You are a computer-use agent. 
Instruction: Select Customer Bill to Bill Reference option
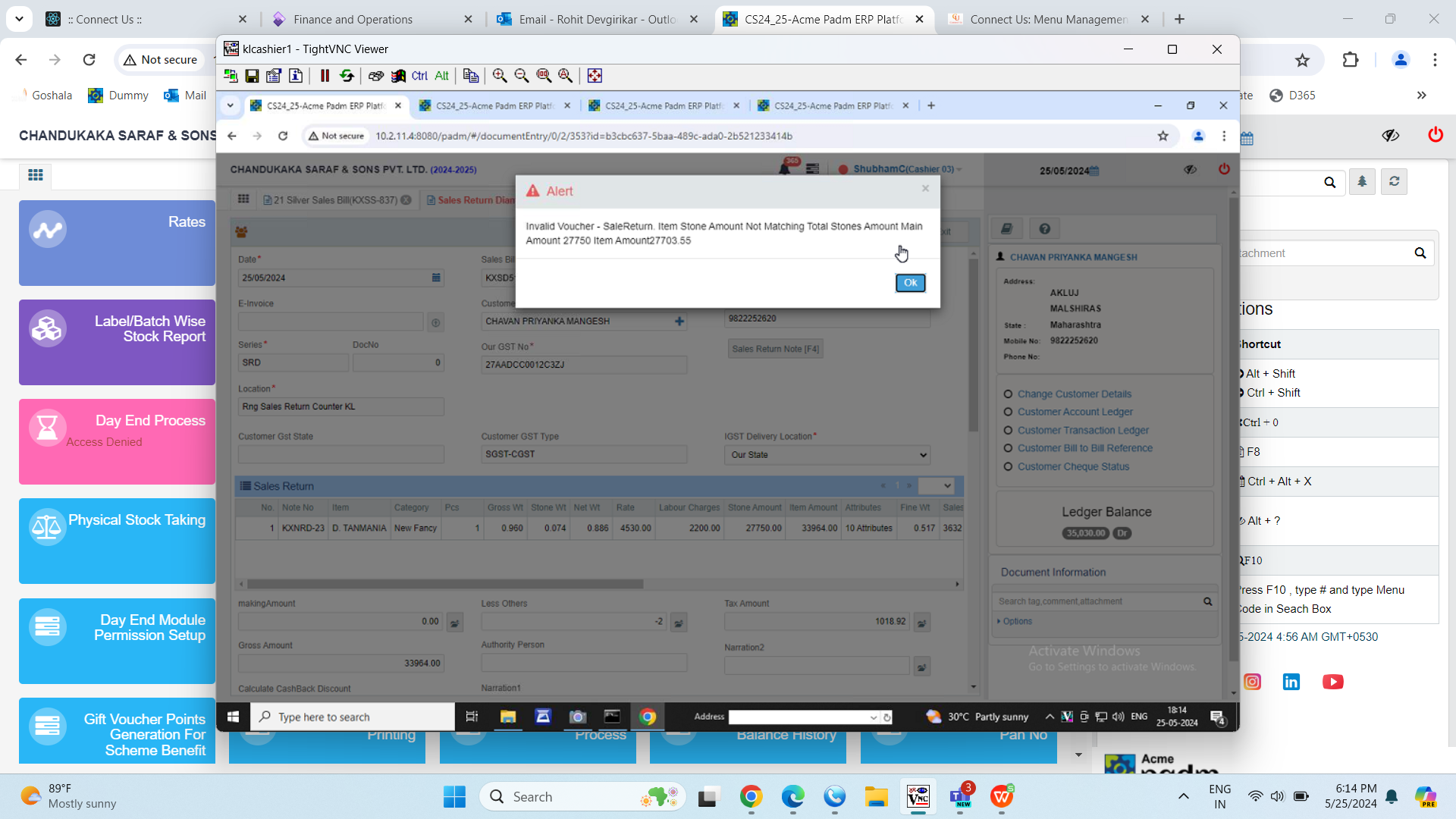coord(1008,448)
